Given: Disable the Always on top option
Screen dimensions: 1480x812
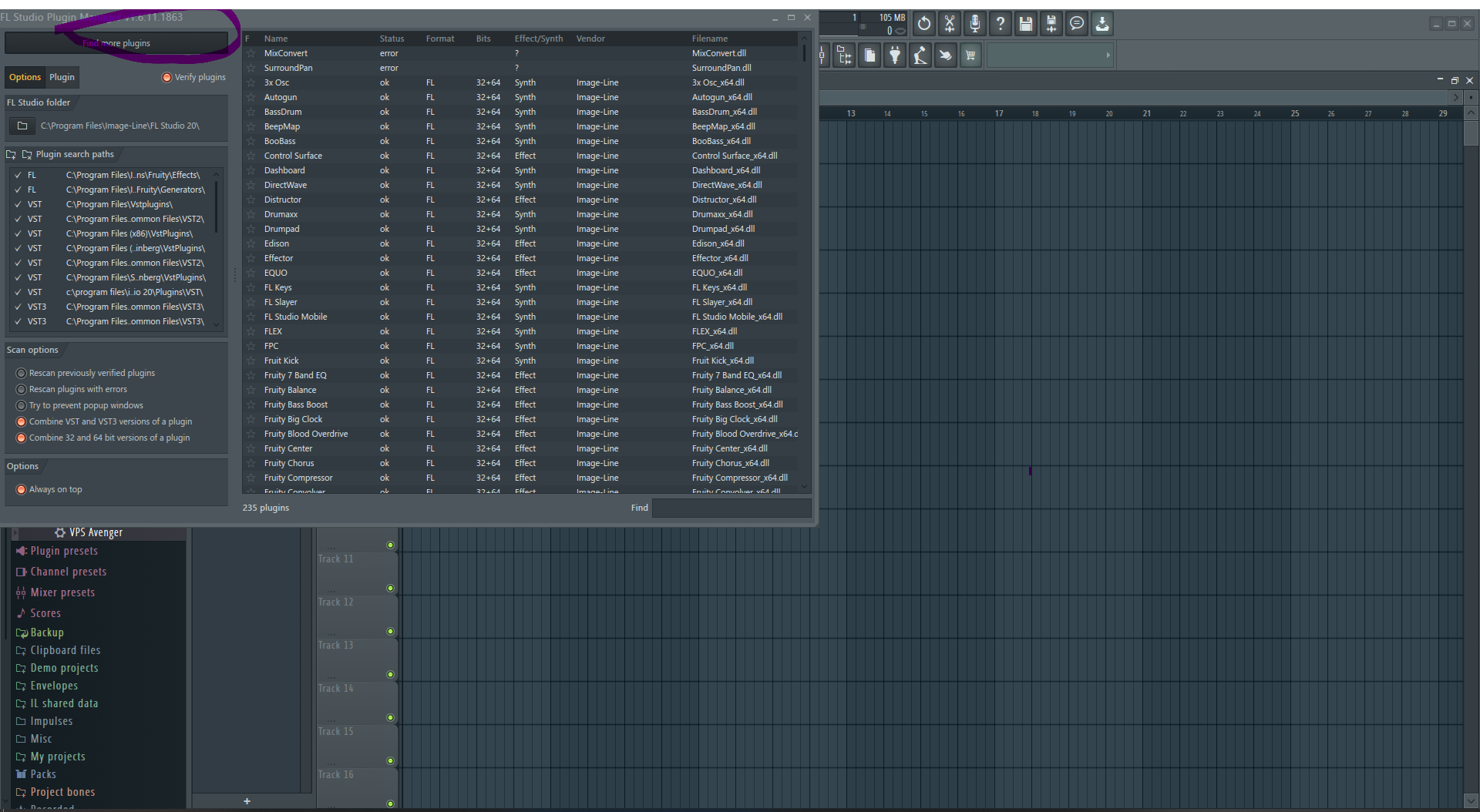Looking at the screenshot, I should 22,489.
